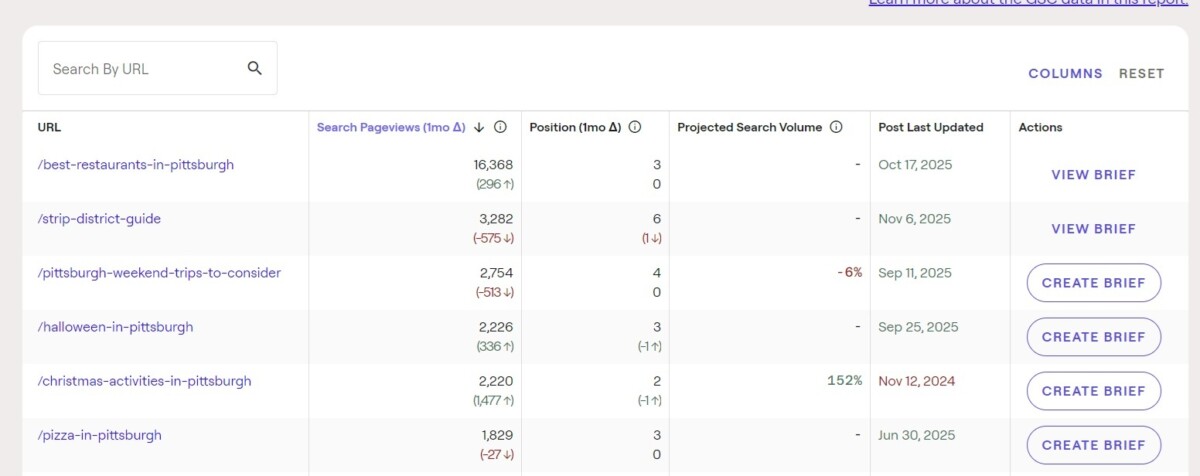Click the Actions column header
Screen dimensions: 1200x476
tap(1040, 127)
